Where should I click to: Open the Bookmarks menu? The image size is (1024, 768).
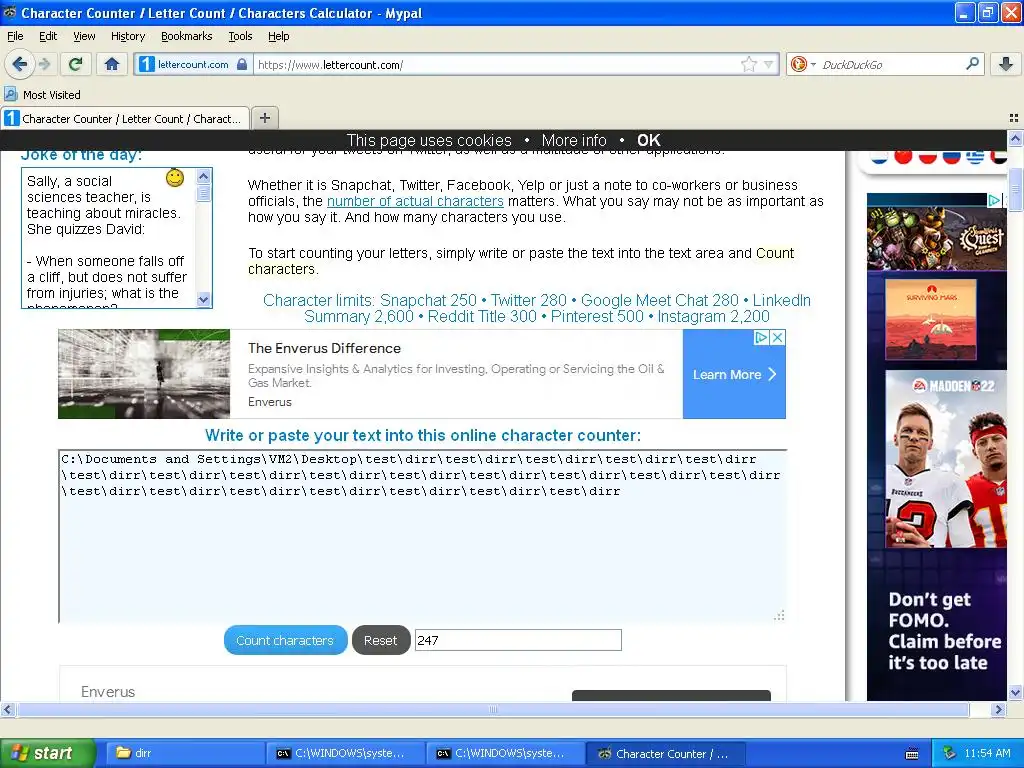tap(187, 36)
